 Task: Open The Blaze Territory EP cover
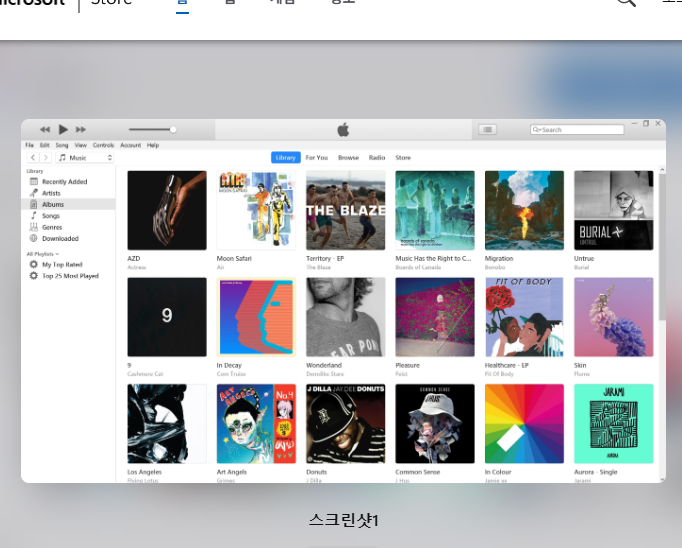click(346, 211)
